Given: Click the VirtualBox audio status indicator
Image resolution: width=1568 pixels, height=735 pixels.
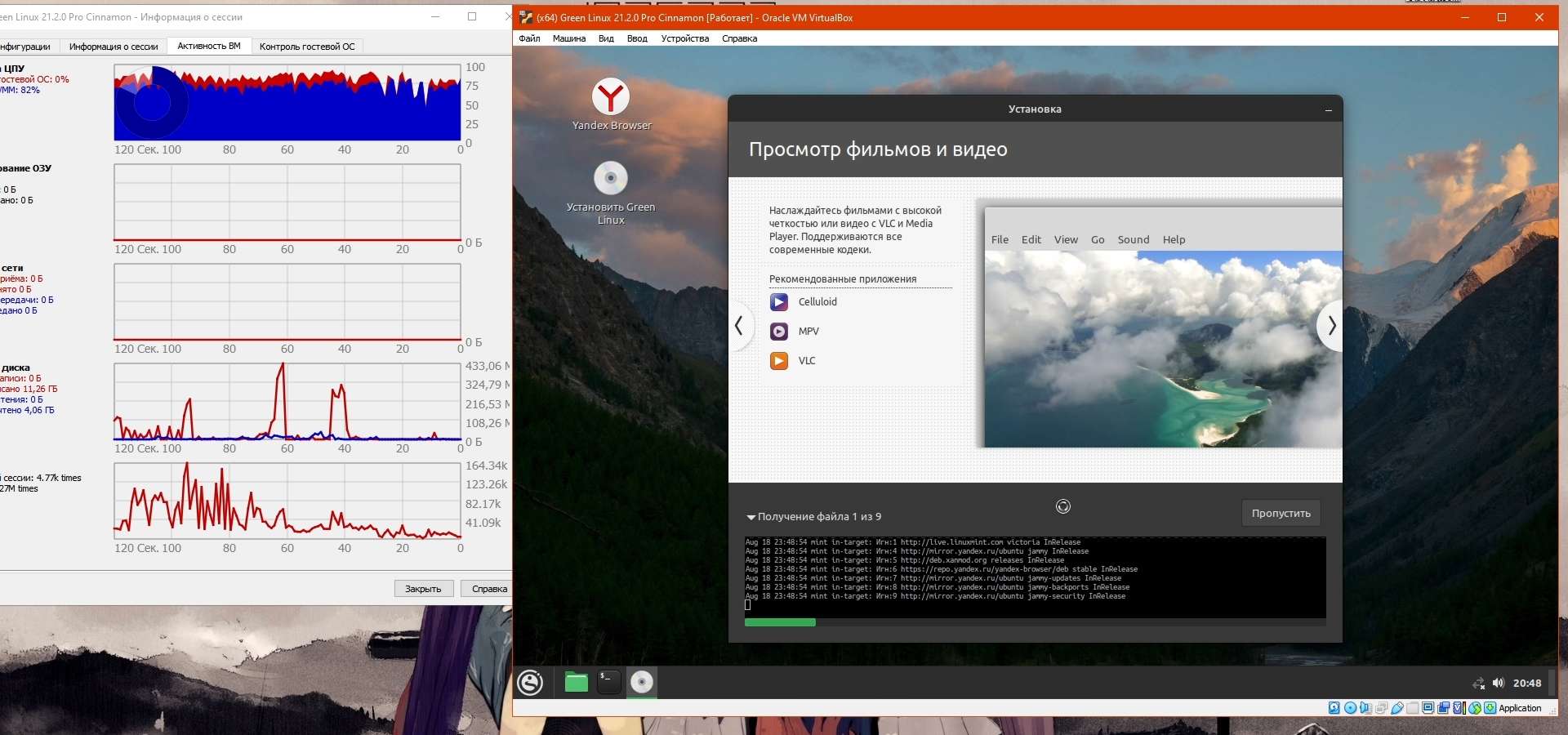Looking at the screenshot, I should pyautogui.click(x=1365, y=708).
